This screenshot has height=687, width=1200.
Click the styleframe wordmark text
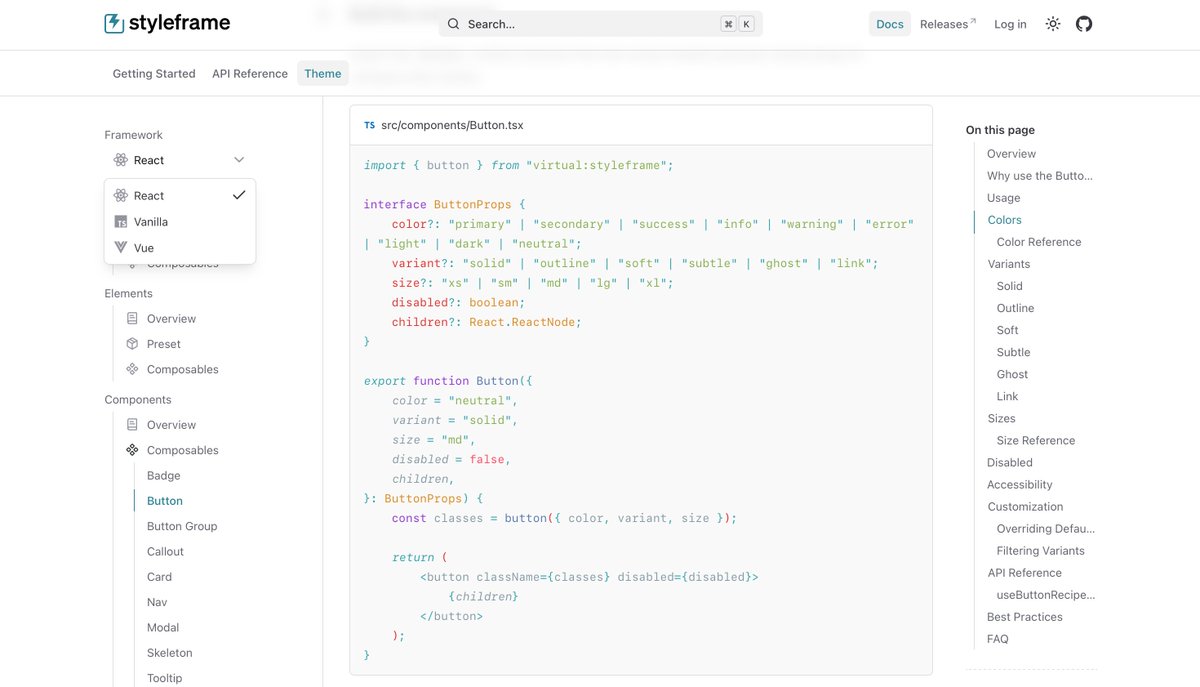[180, 23]
